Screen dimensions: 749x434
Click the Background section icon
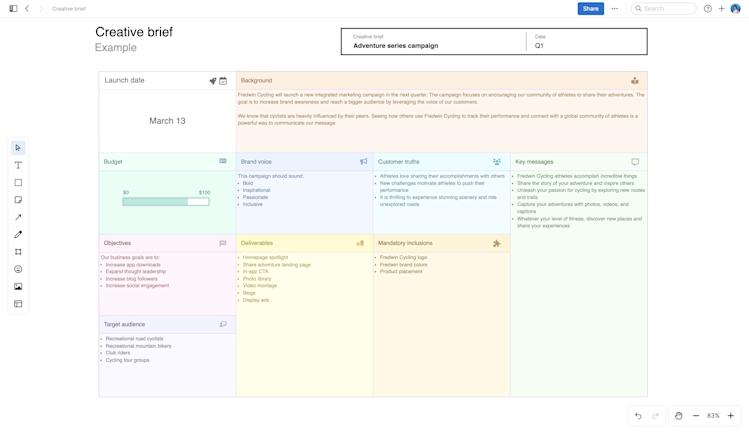click(635, 81)
